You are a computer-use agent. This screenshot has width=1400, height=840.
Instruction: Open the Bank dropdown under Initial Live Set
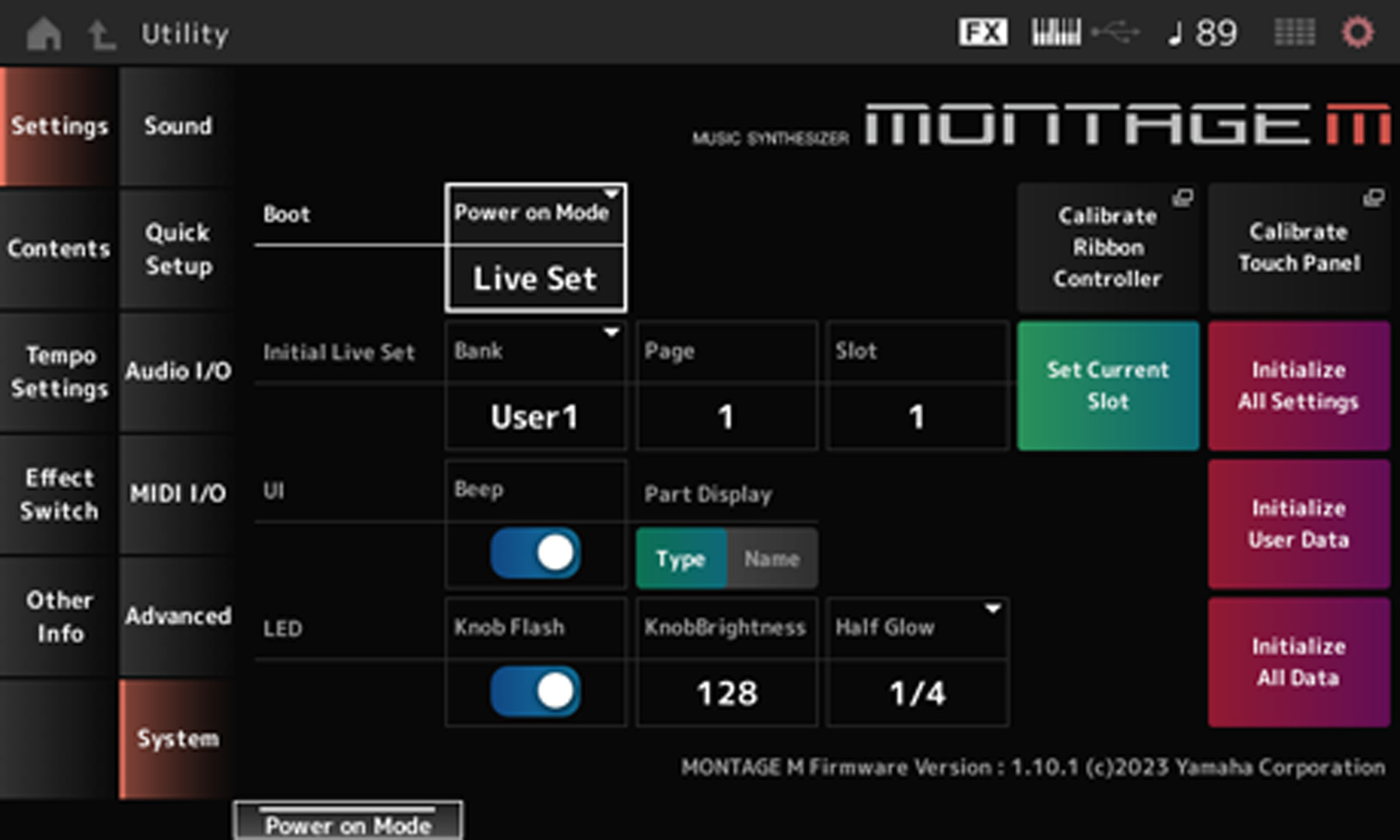(535, 351)
